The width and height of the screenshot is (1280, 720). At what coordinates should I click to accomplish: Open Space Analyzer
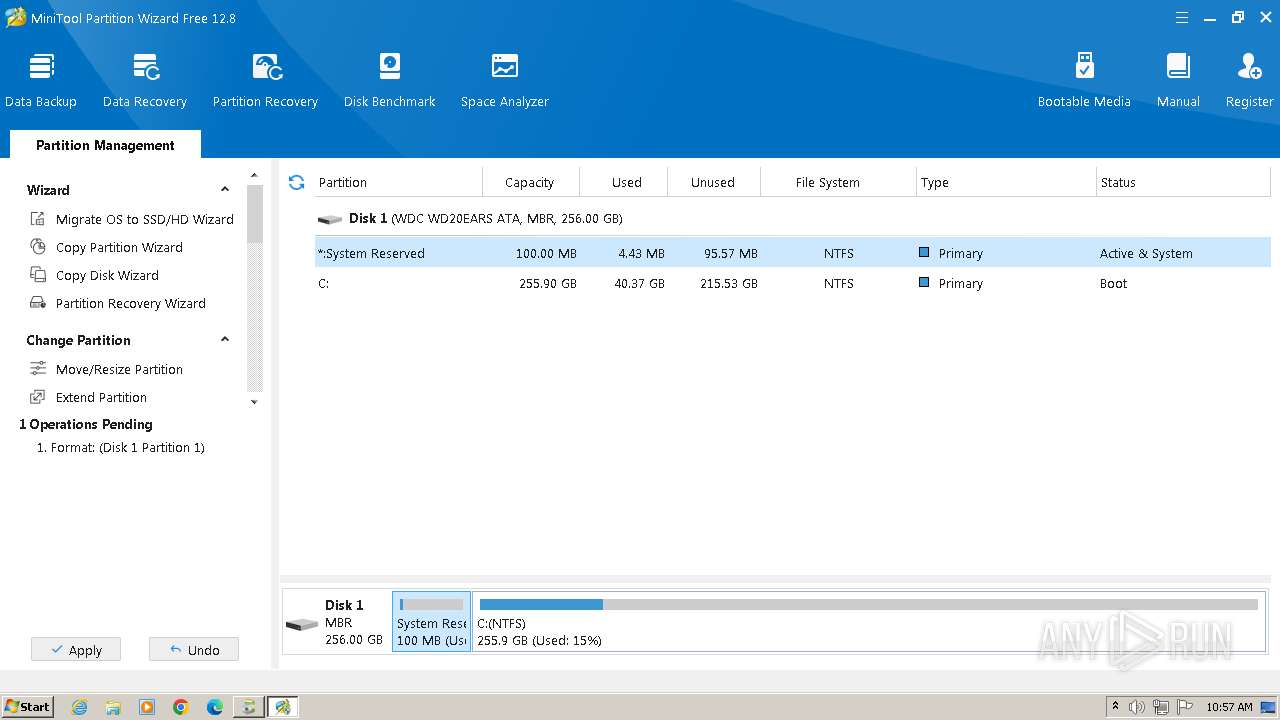[504, 80]
